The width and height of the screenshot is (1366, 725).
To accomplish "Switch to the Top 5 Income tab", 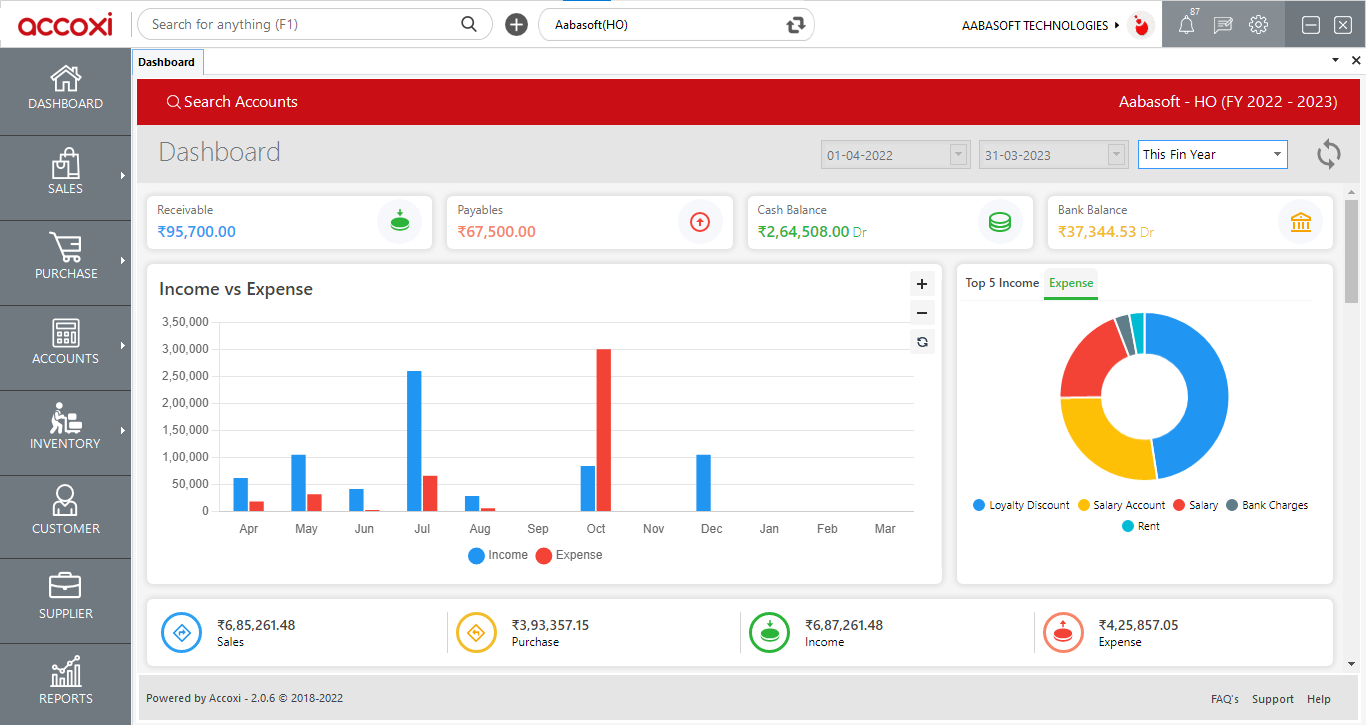I will (x=1001, y=283).
